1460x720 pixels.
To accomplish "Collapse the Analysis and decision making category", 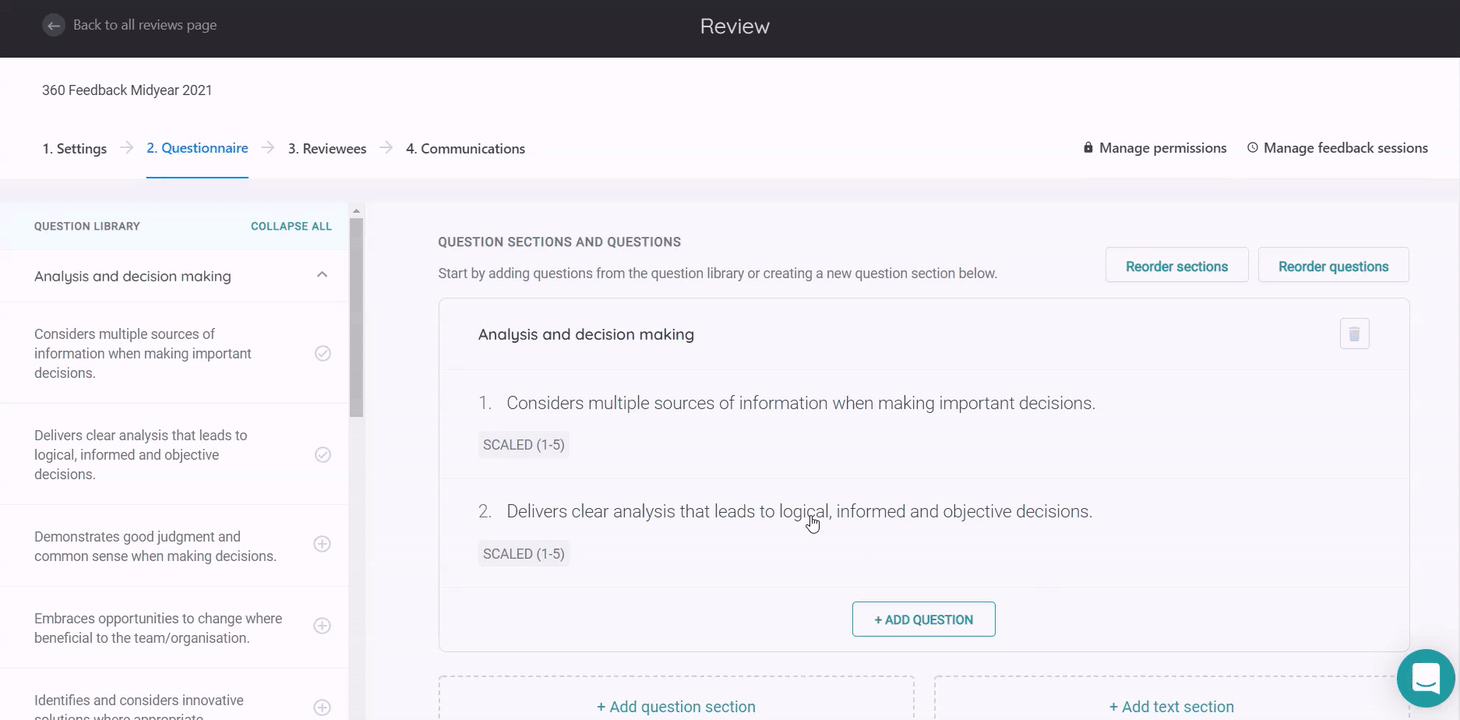I will click(322, 275).
